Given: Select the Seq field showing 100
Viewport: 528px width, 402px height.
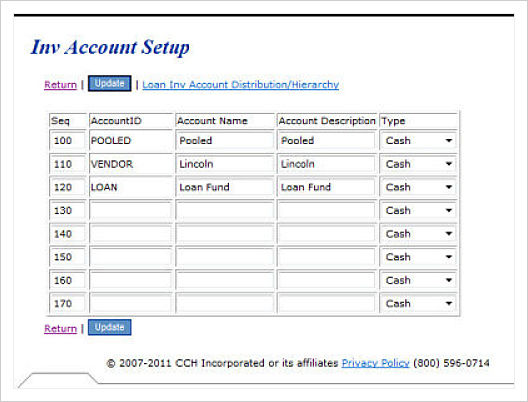Looking at the screenshot, I should [68, 140].
